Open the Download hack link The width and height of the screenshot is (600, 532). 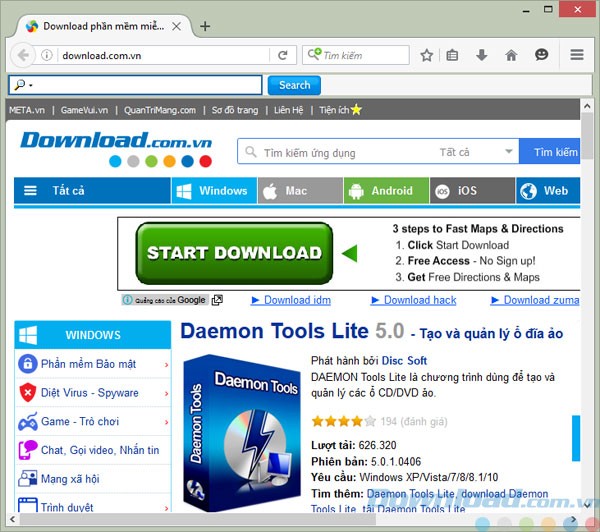(414, 300)
